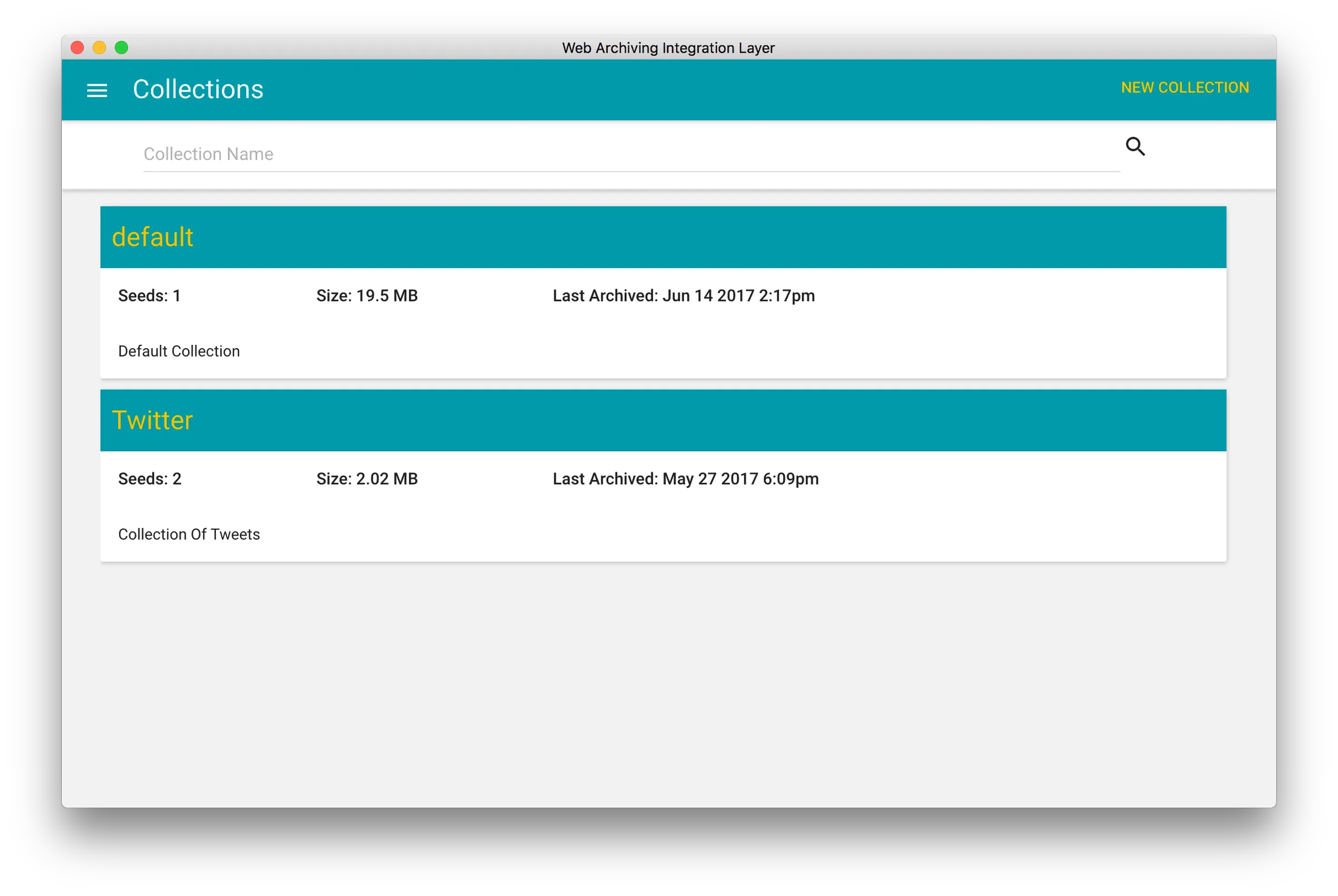
Task: Open the Twitter collection
Action: point(153,420)
